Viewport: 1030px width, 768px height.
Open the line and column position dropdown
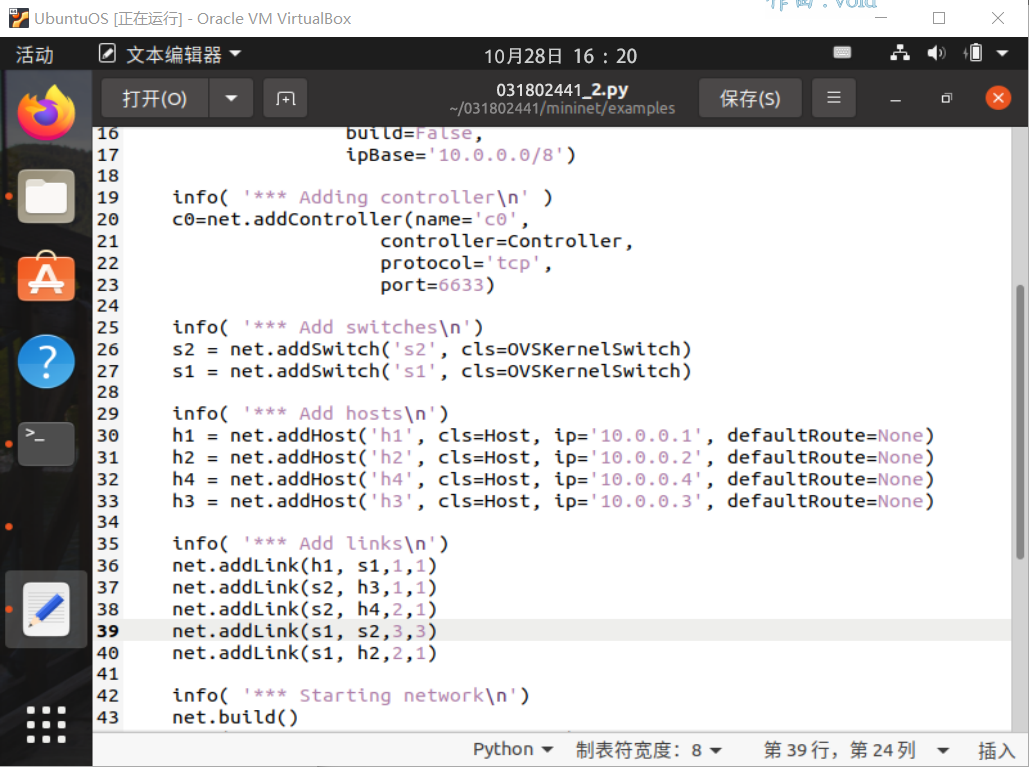pyautogui.click(x=856, y=750)
